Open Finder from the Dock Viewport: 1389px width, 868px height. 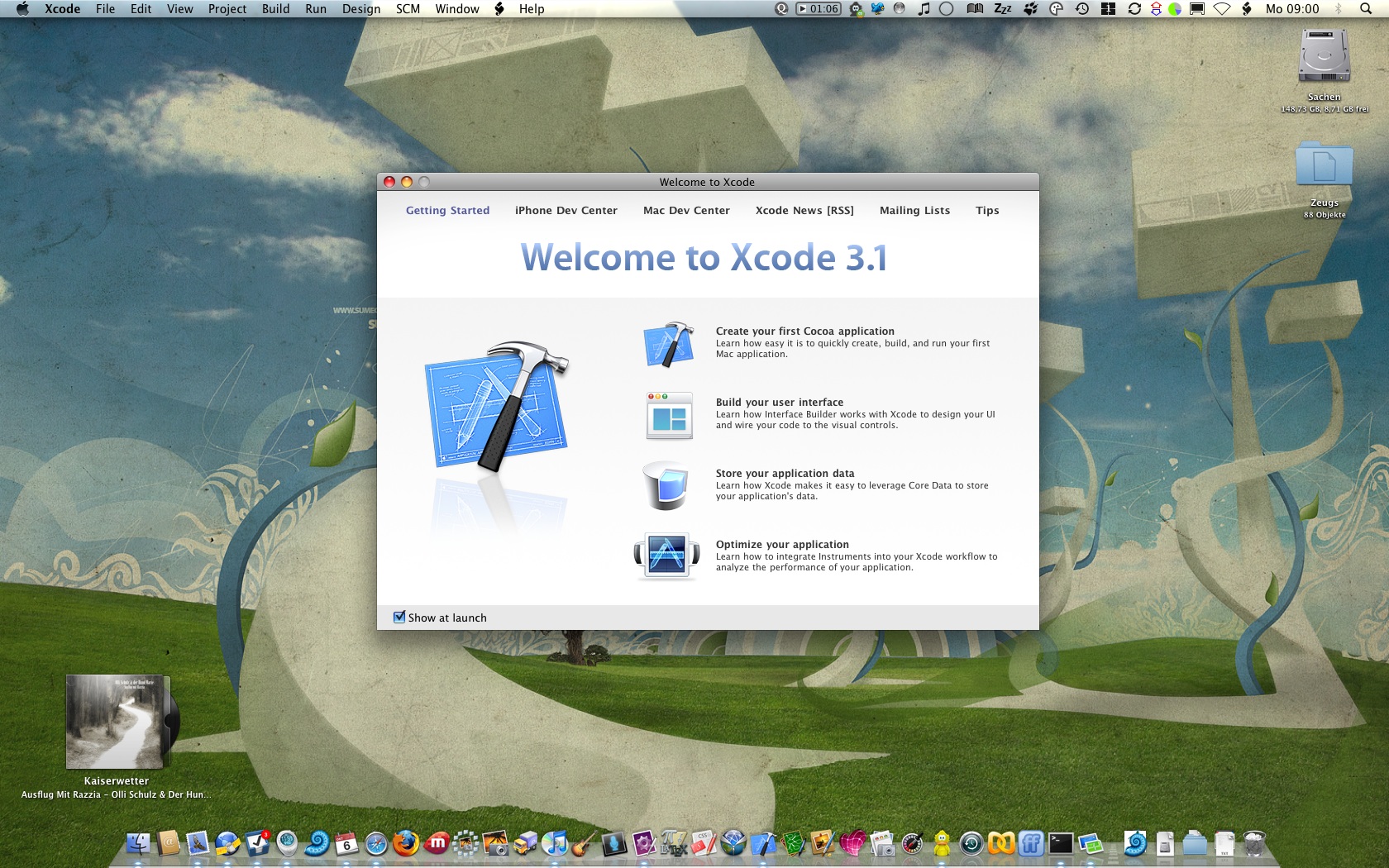[x=138, y=843]
